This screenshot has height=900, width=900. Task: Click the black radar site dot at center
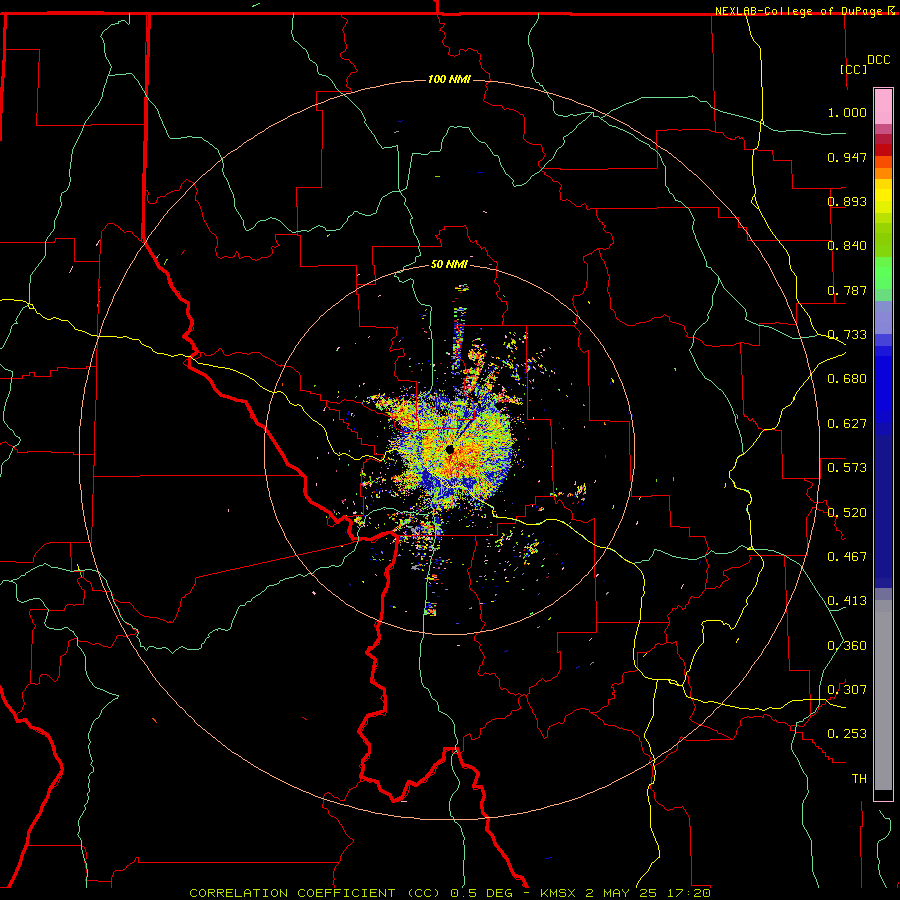(450, 449)
